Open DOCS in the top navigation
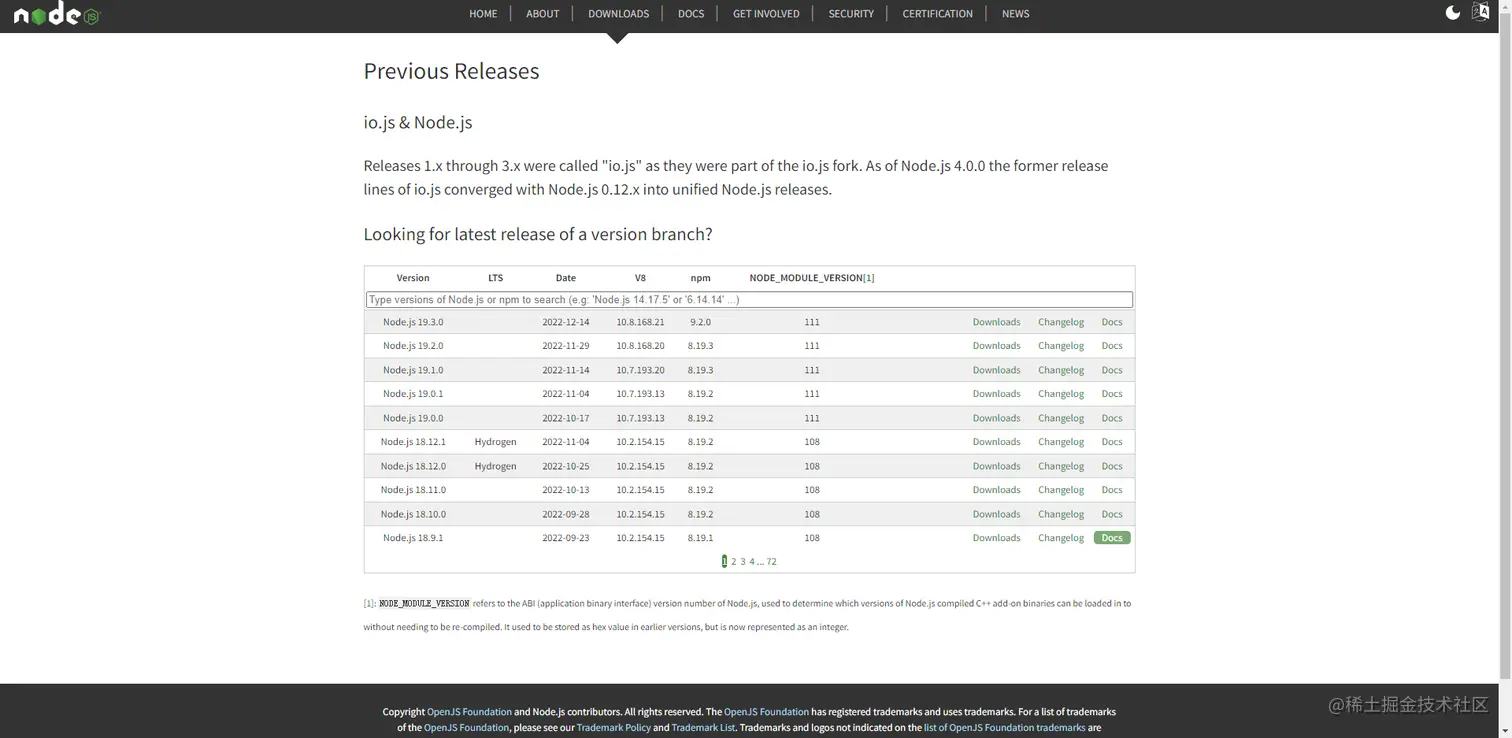This screenshot has height=738, width=1512. point(691,14)
